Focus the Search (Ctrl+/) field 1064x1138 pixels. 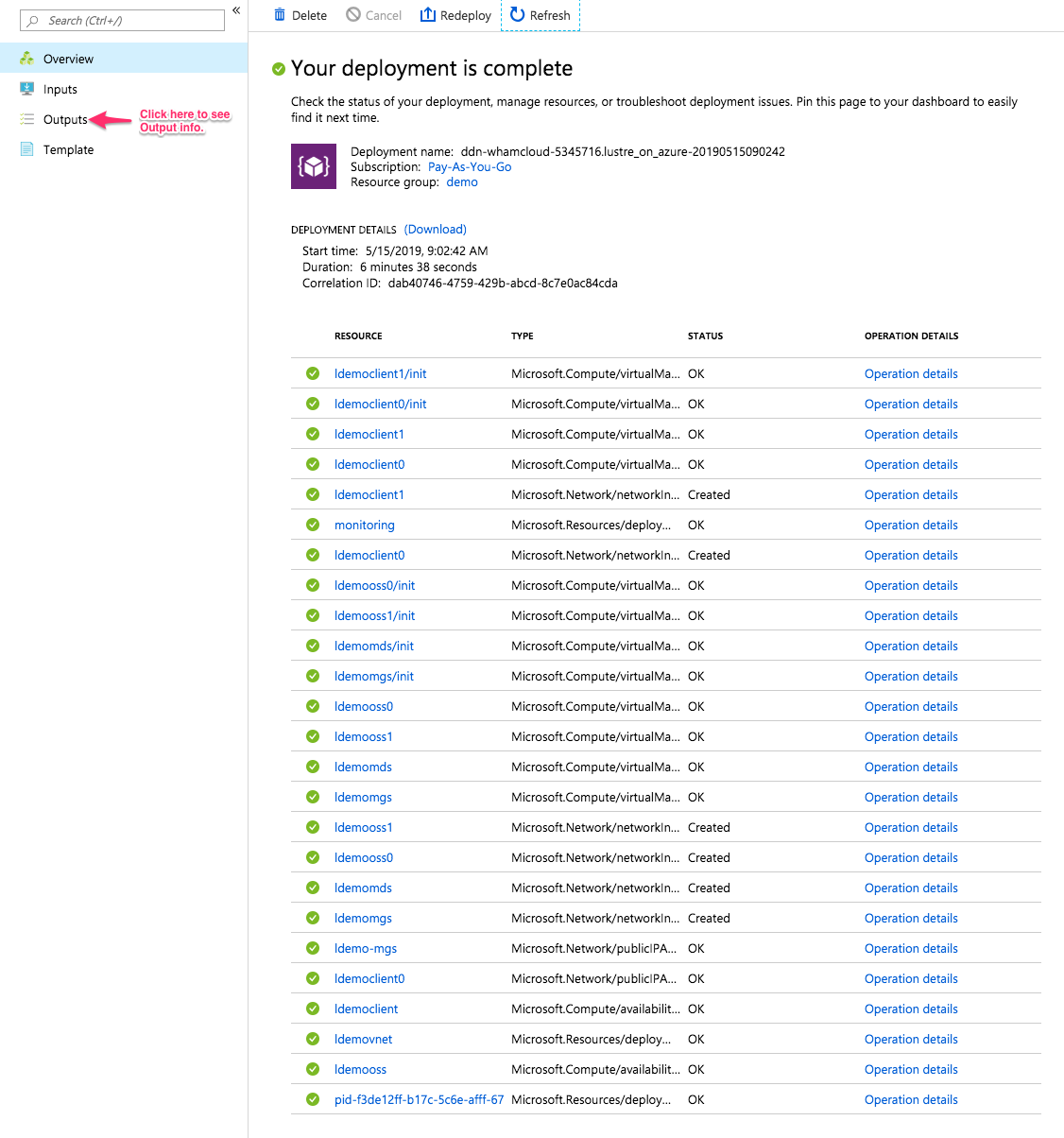(122, 20)
